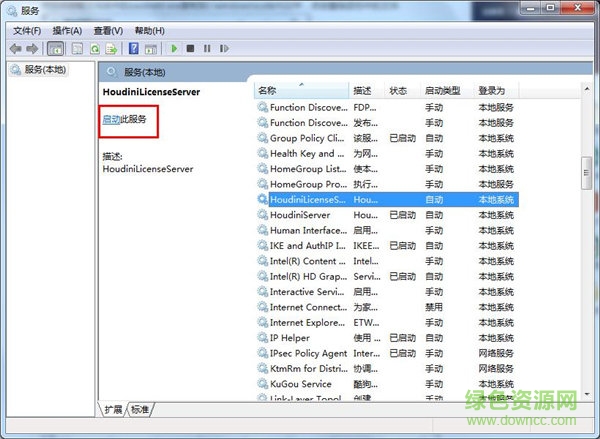Select the Intel(R) Content ... service
The width and height of the screenshot is (600, 439).
(x=386, y=261)
